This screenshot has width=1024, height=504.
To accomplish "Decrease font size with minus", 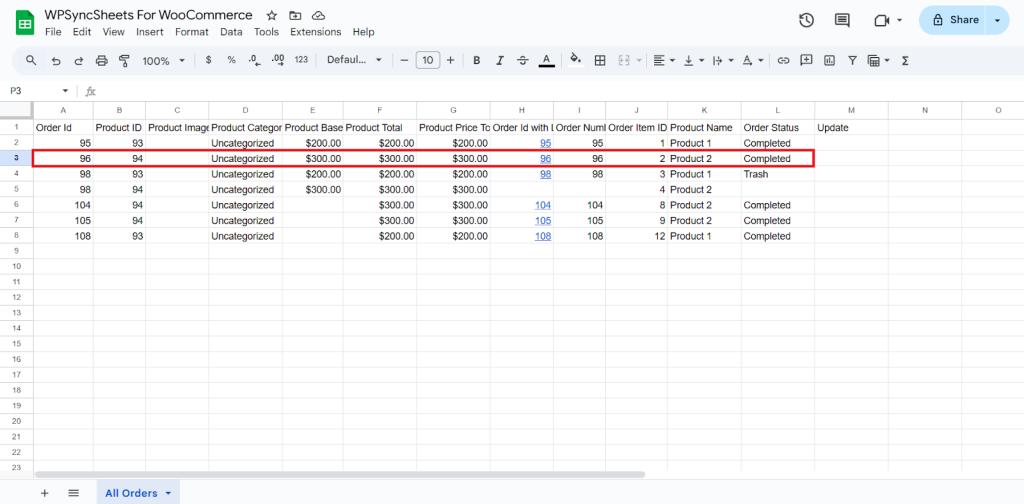I will point(404,60).
